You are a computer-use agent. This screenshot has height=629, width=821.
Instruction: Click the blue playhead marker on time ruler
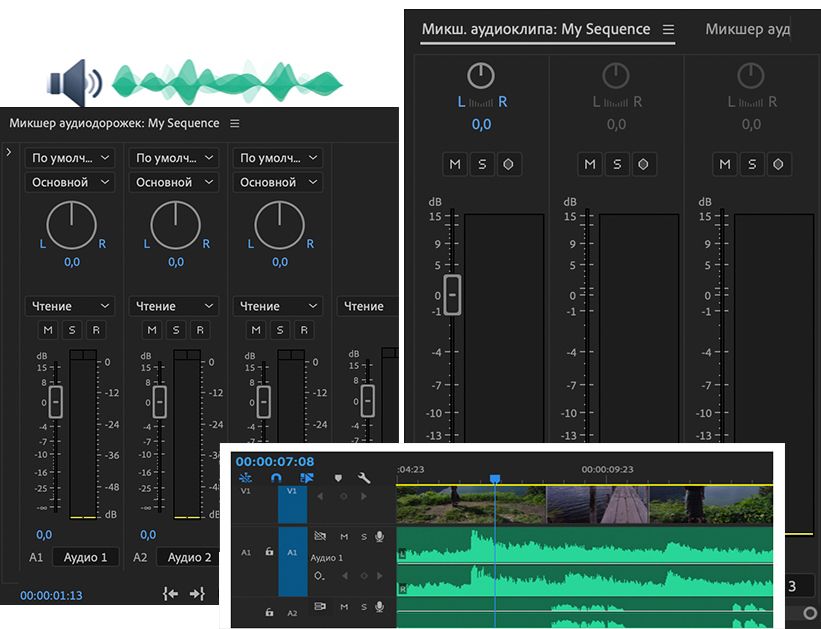(495, 479)
